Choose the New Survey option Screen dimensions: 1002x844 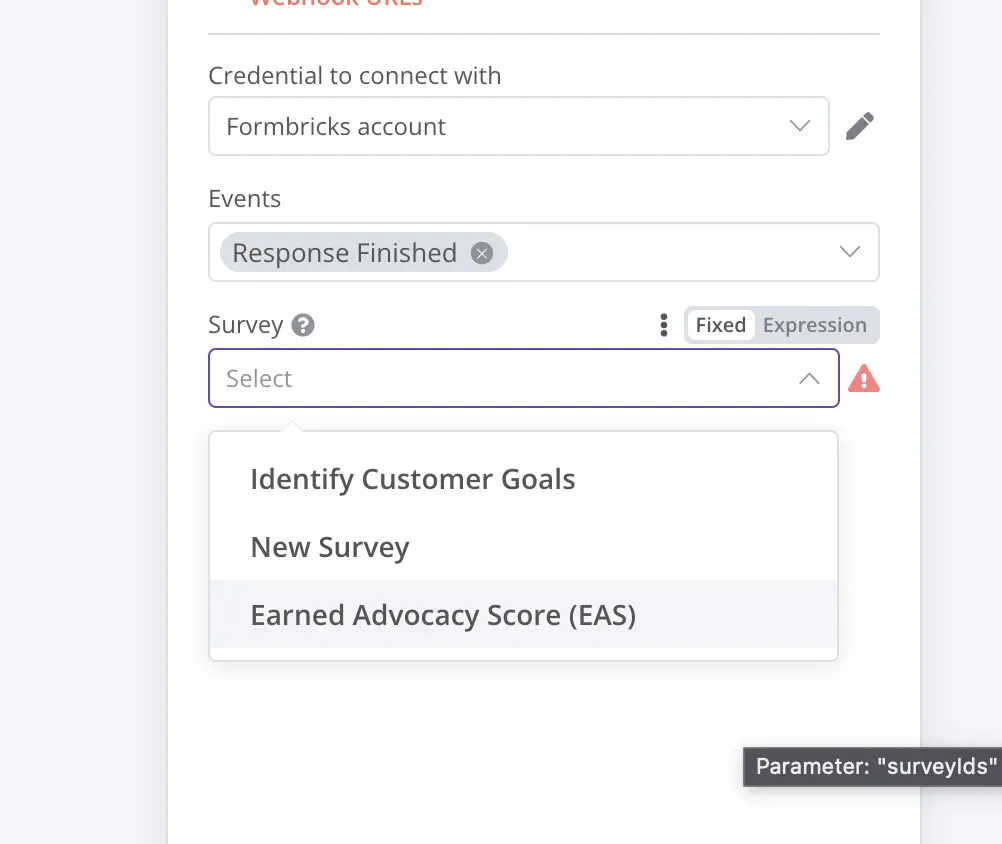[330, 548]
